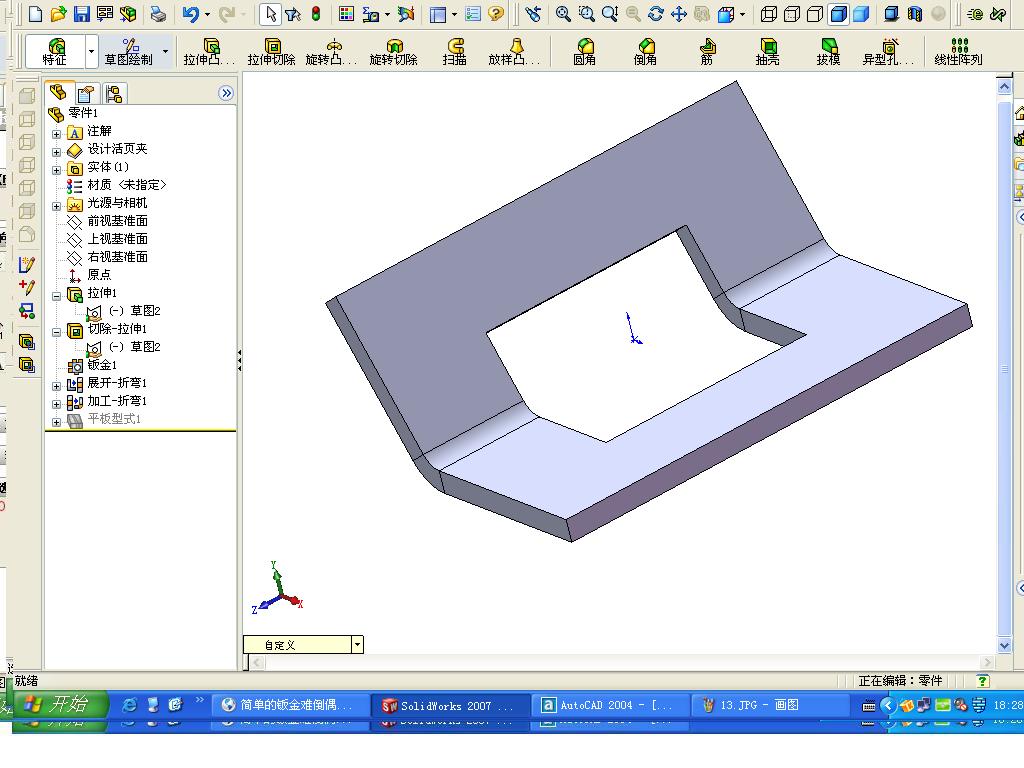This screenshot has height=768, width=1024.
Task: Select the arrow Select tool
Action: pyautogui.click(x=270, y=14)
